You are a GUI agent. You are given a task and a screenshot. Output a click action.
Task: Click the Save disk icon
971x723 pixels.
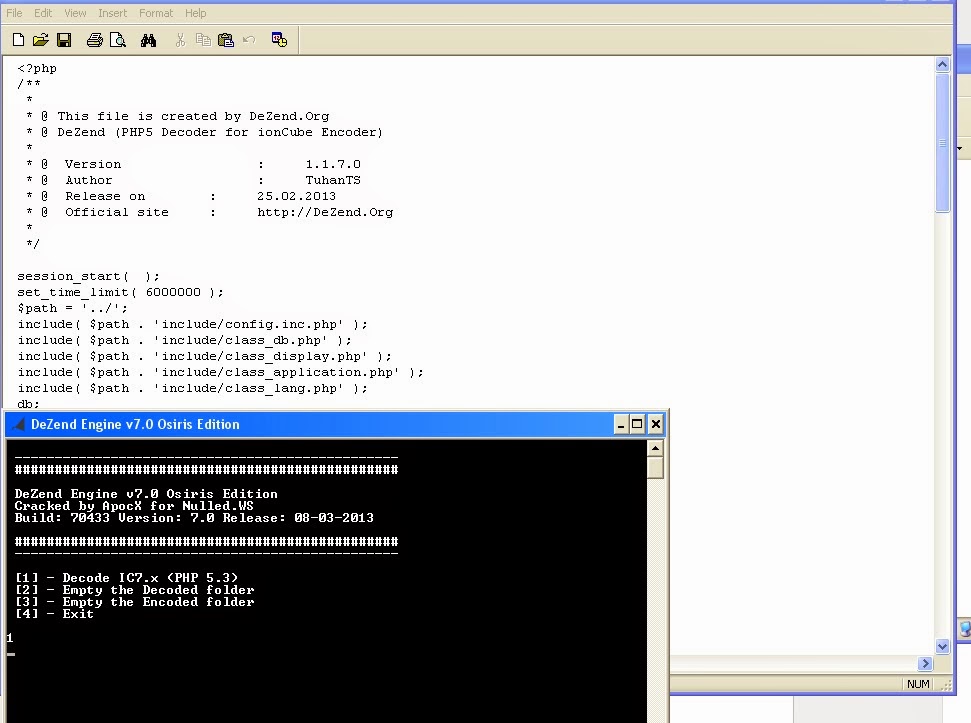(x=64, y=40)
